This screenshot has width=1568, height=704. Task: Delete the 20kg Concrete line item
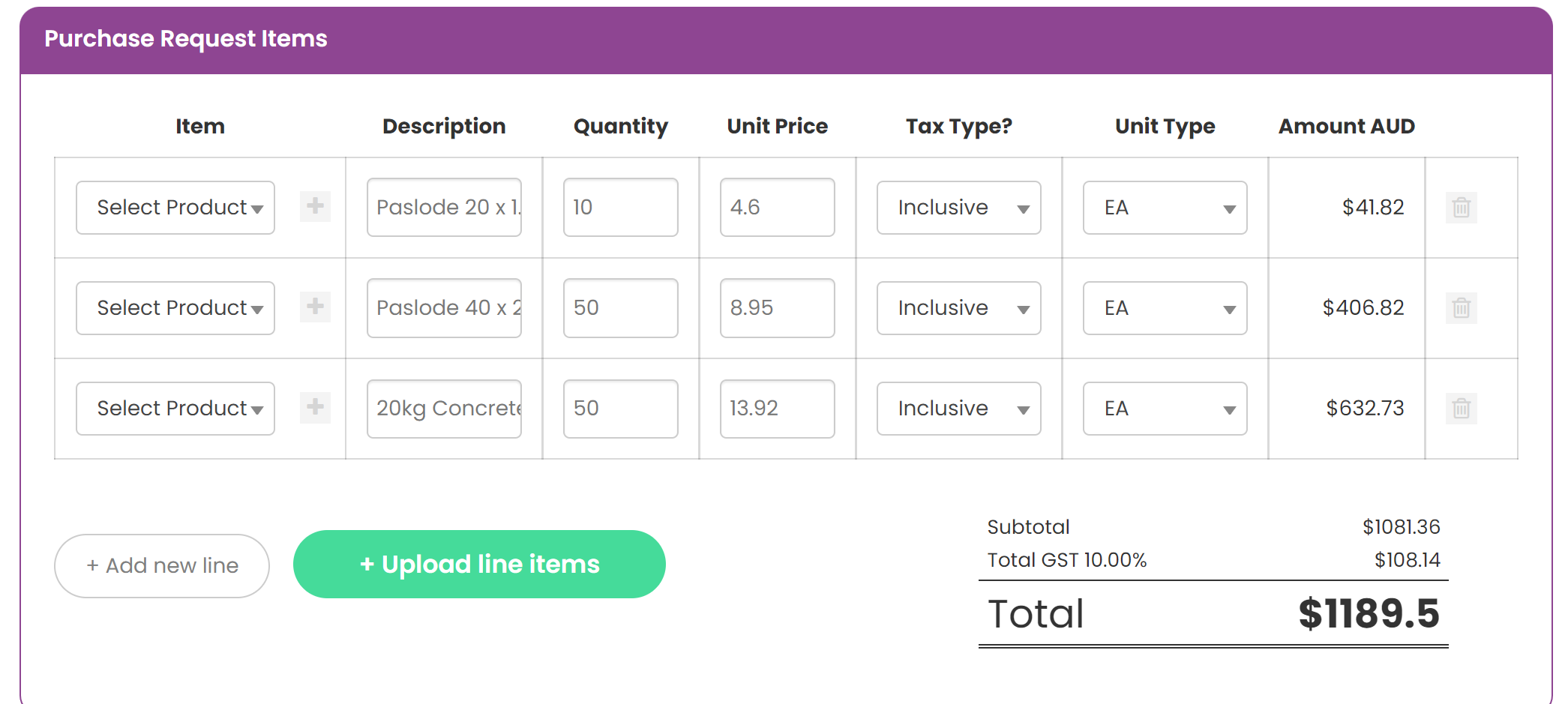click(x=1461, y=409)
